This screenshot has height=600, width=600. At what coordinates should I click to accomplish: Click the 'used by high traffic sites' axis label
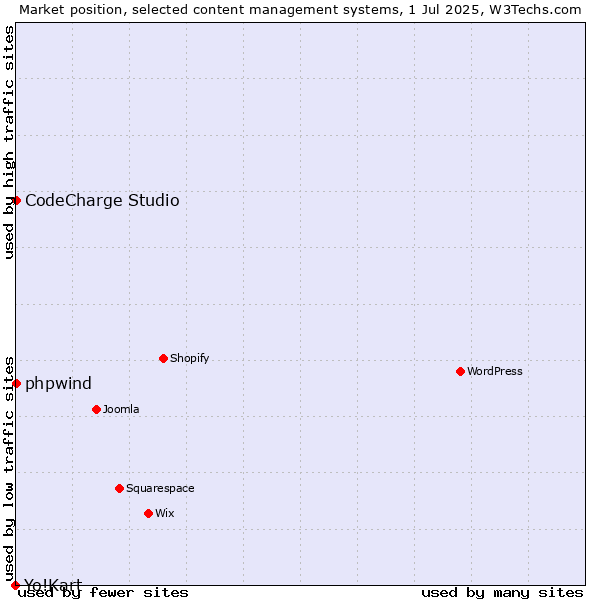point(9,142)
